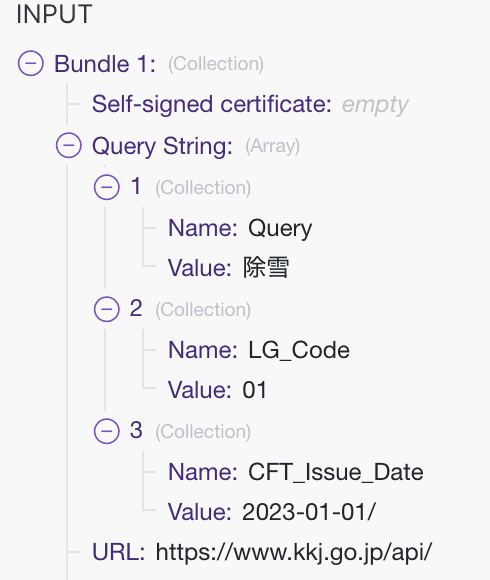This screenshot has height=580, width=490.
Task: Select the CFT_Issue_Date name entry
Action: (296, 472)
